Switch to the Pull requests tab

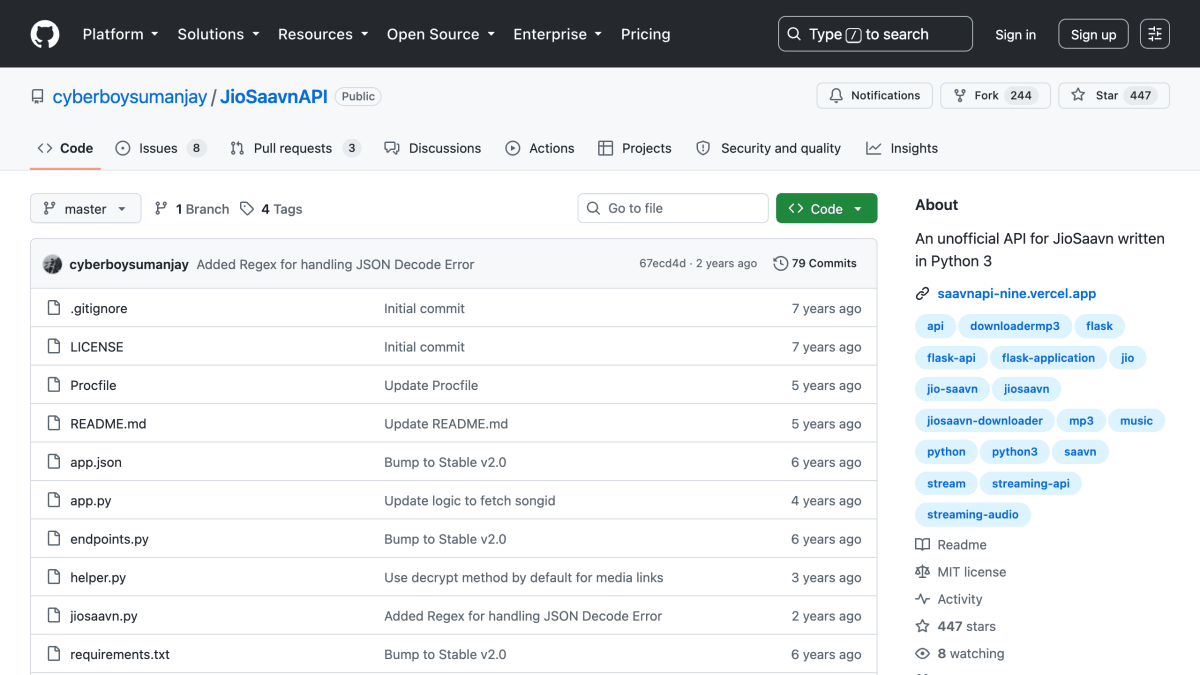click(x=295, y=148)
